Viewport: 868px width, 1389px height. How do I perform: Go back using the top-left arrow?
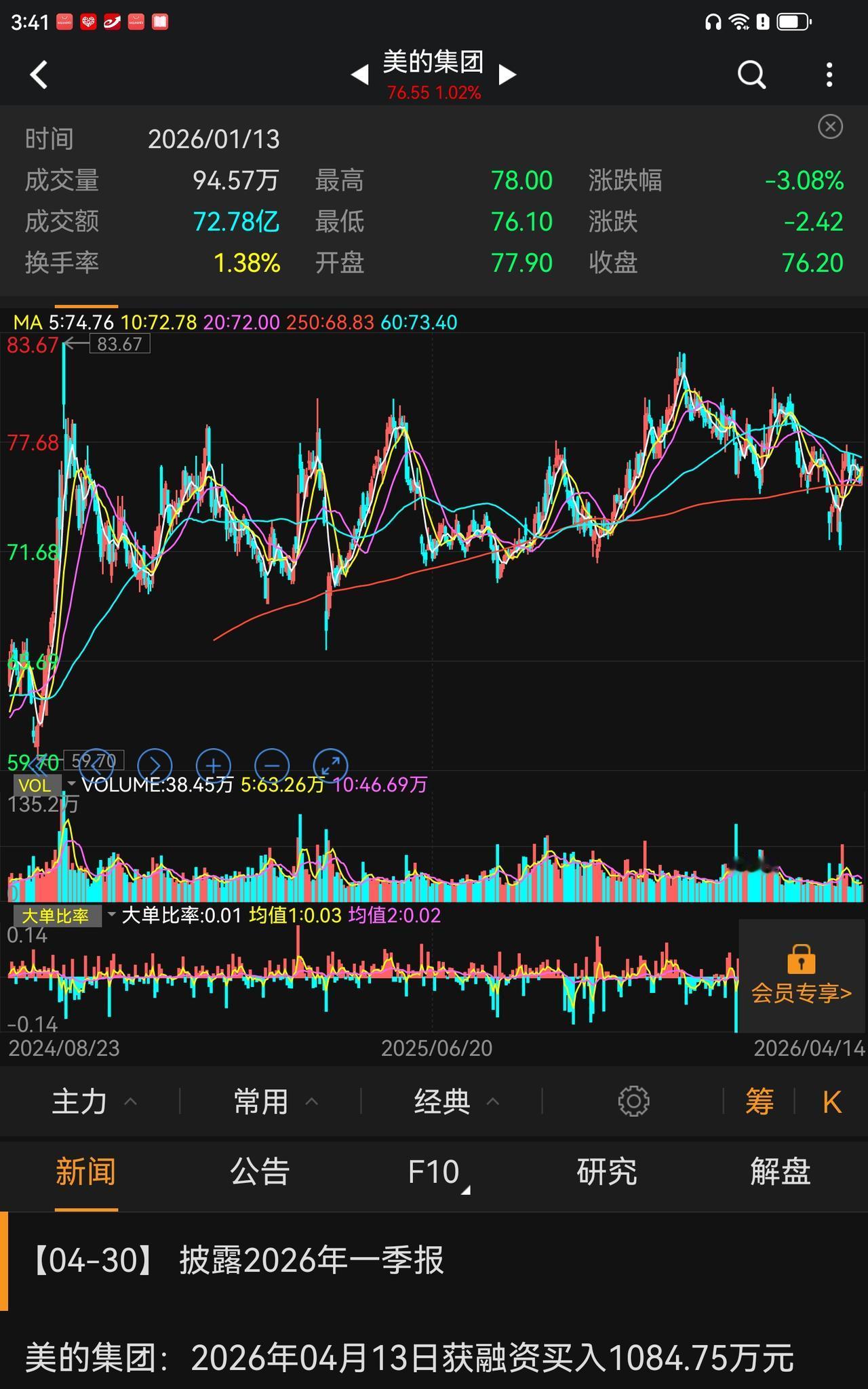tap(39, 75)
